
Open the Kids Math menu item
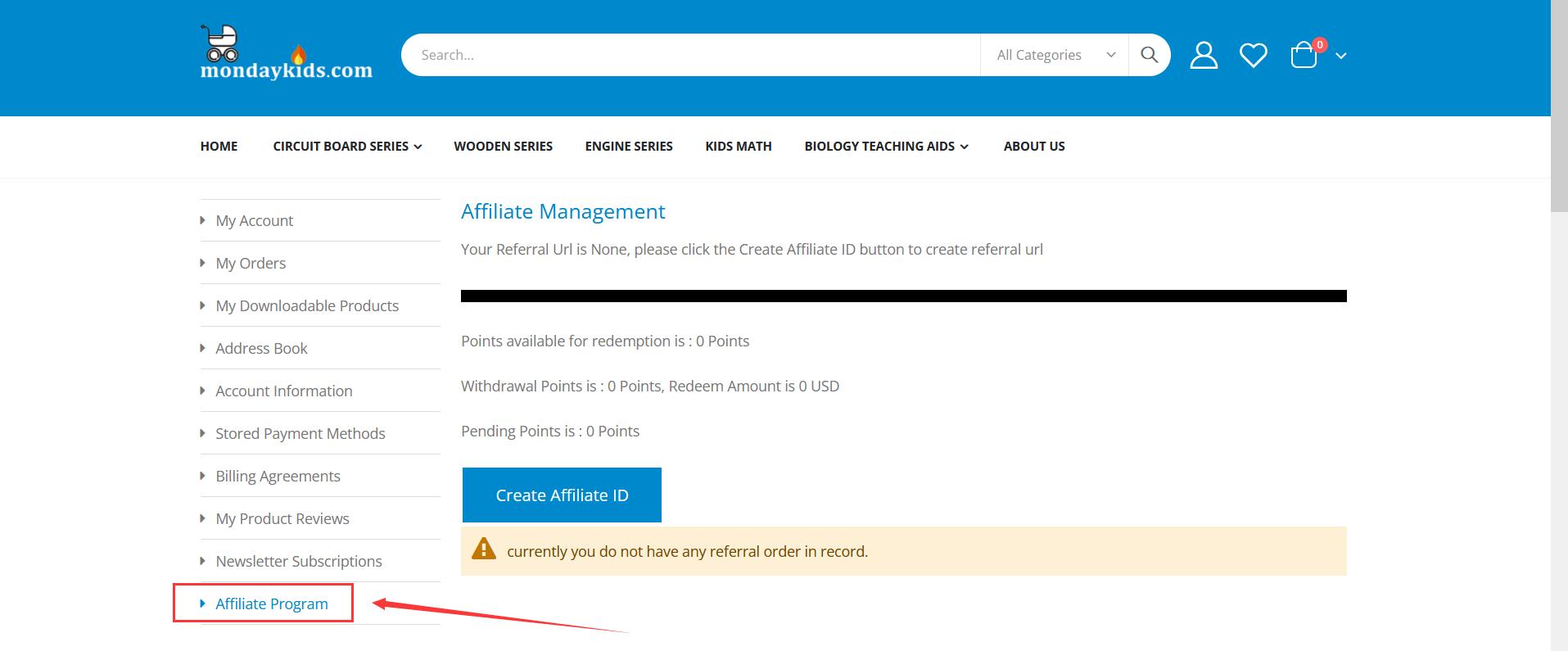[738, 146]
